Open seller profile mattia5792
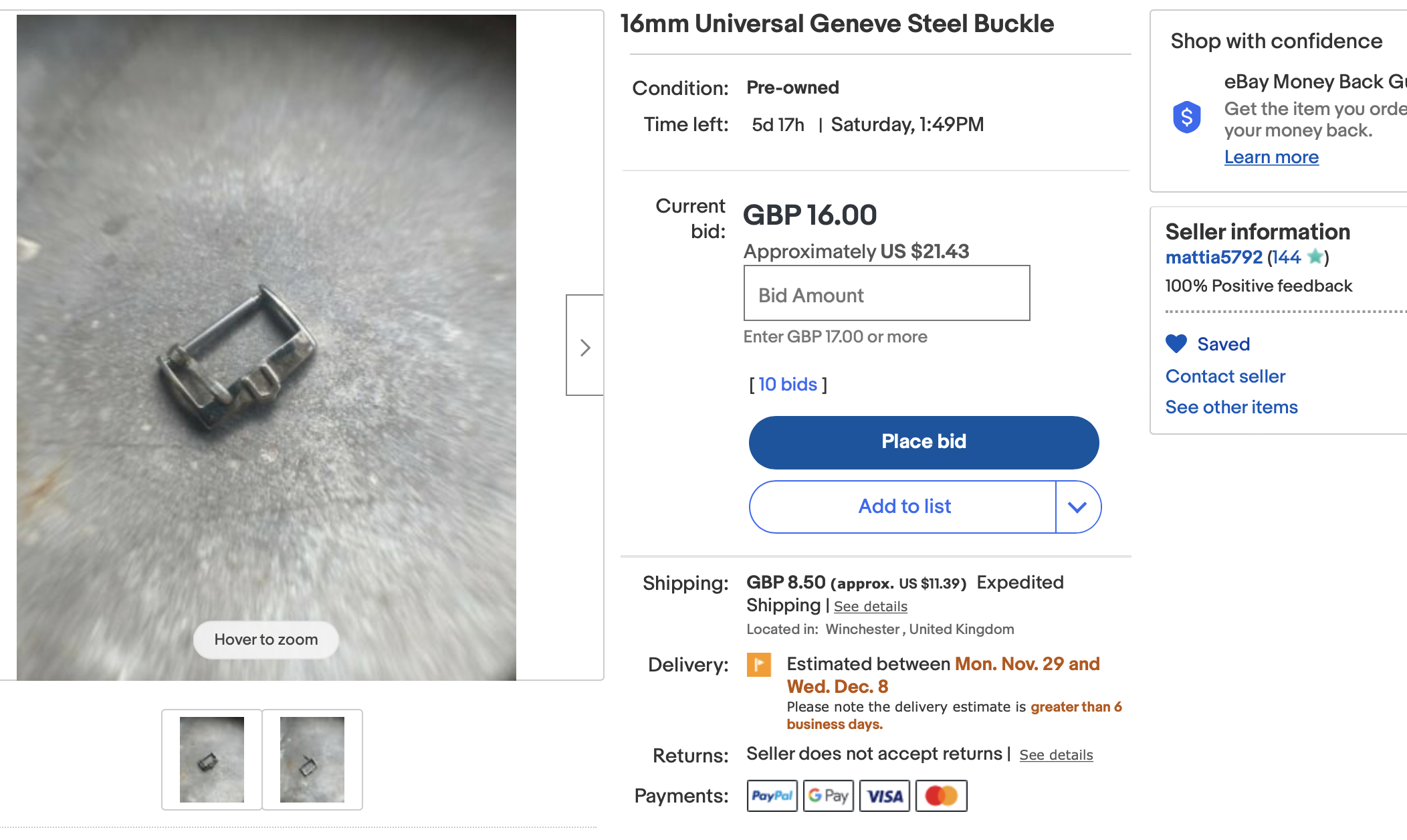 1213,257
